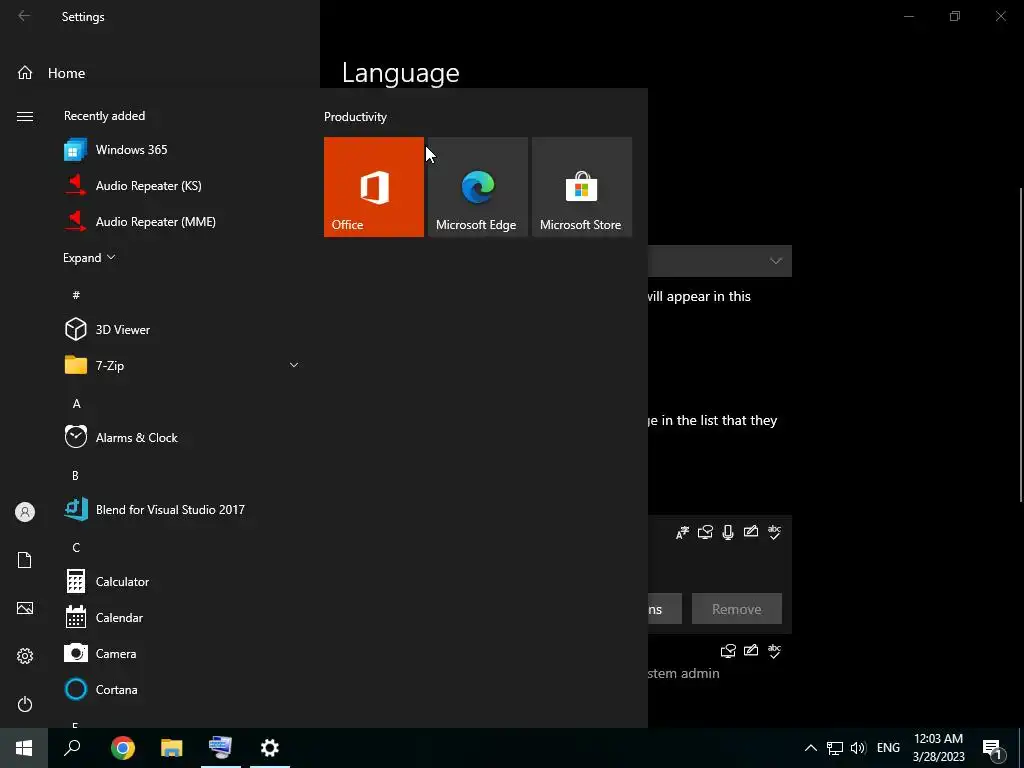
Task: Click the Productivity group title
Action: click(355, 117)
